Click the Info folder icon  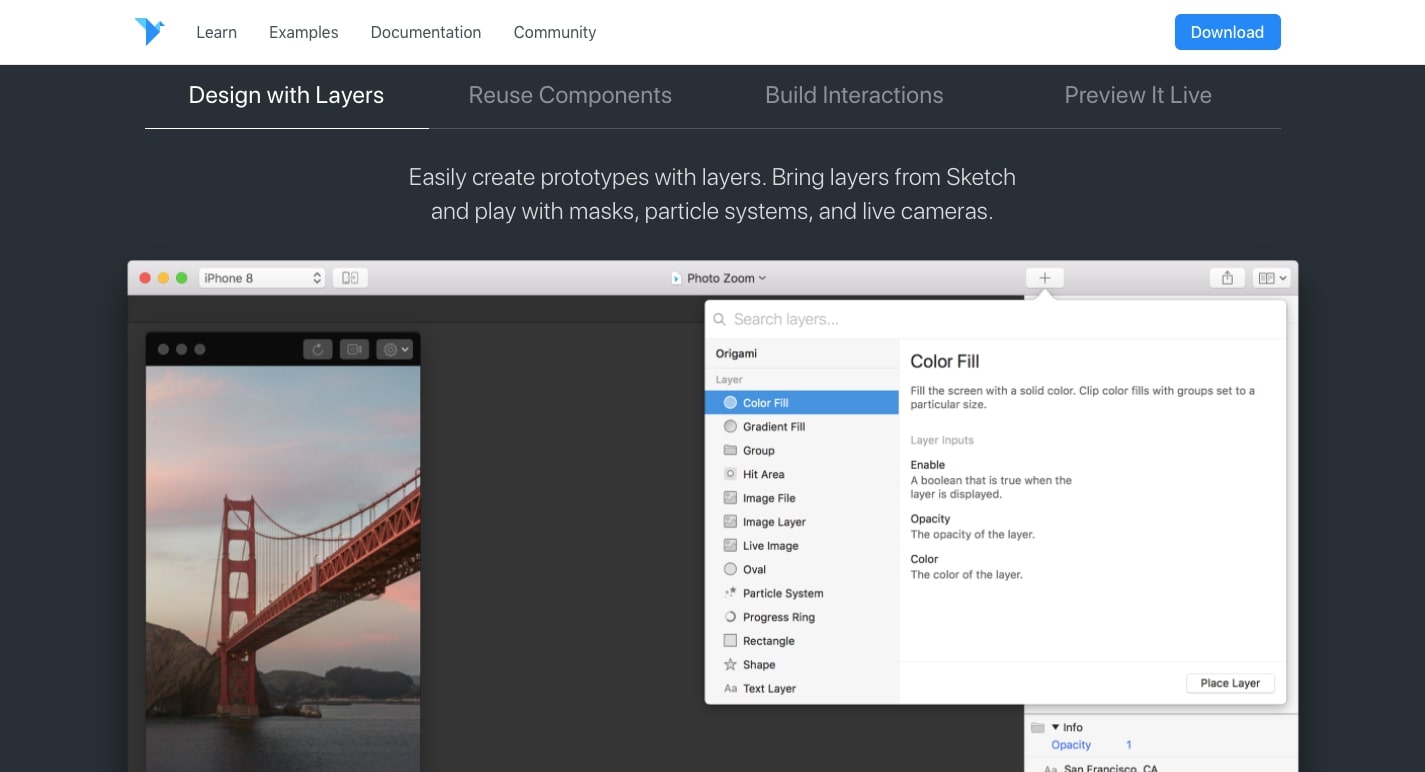(x=1038, y=727)
